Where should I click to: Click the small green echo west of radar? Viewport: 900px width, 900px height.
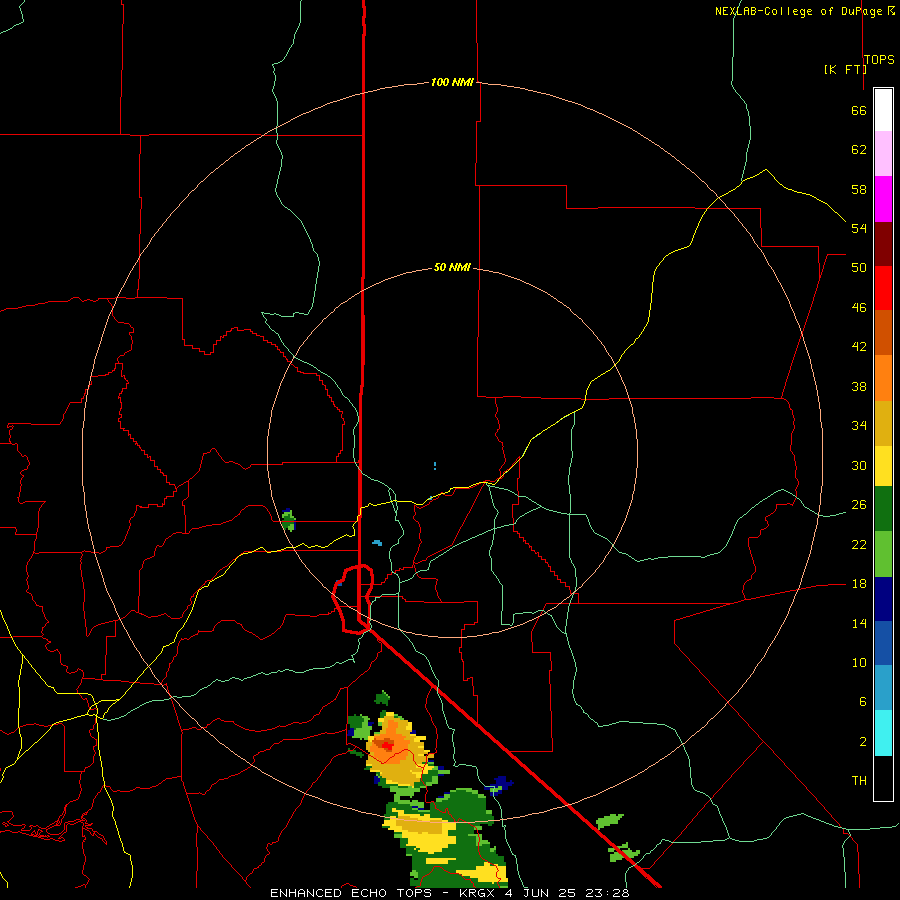click(x=289, y=520)
